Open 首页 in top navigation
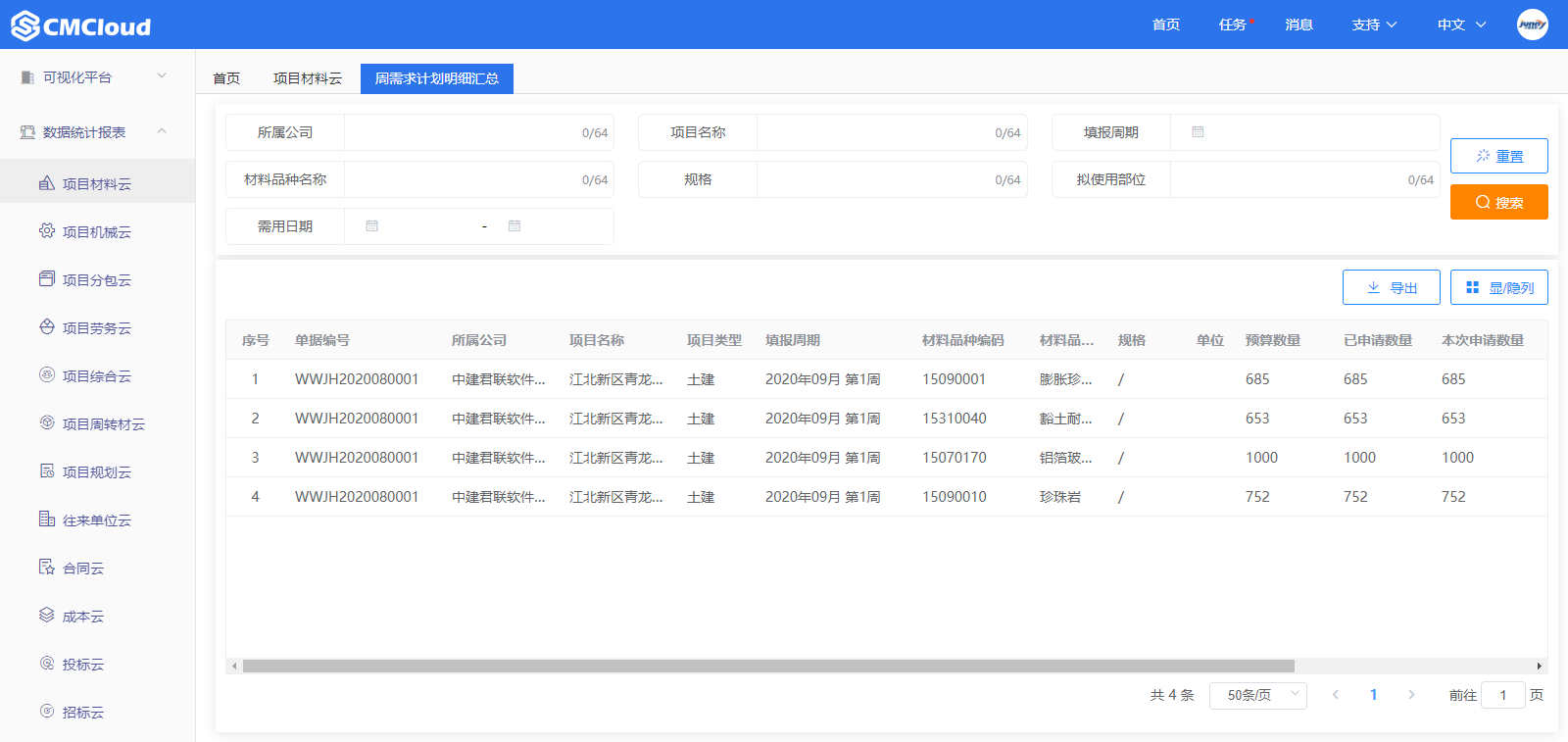This screenshot has height=742, width=1568. coord(1166,25)
